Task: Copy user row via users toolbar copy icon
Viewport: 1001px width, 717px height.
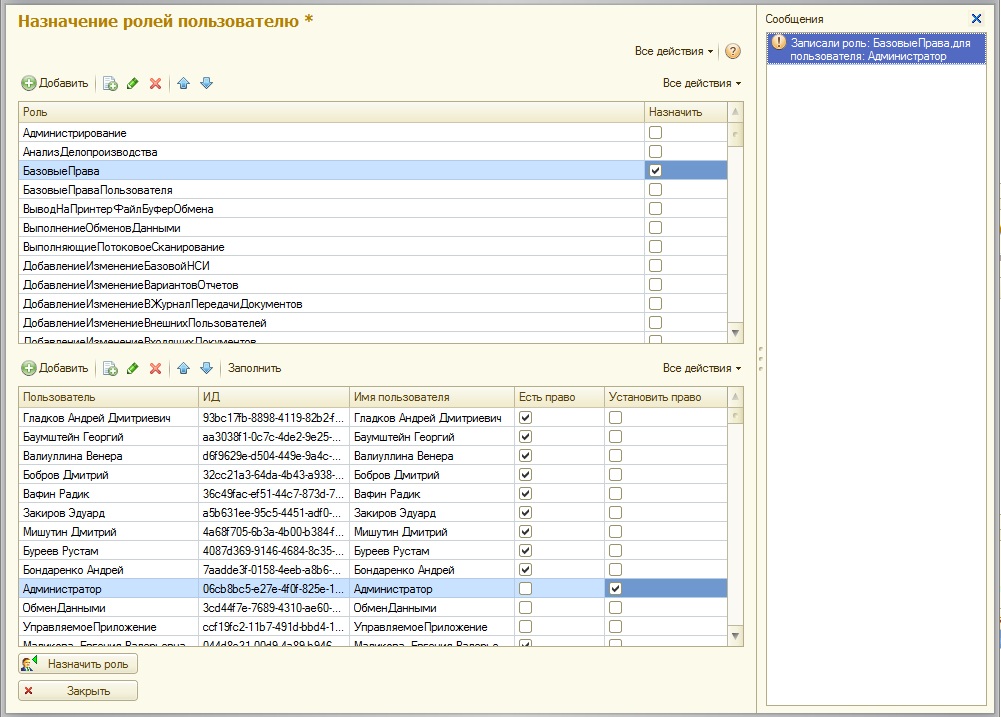Action: coord(110,368)
